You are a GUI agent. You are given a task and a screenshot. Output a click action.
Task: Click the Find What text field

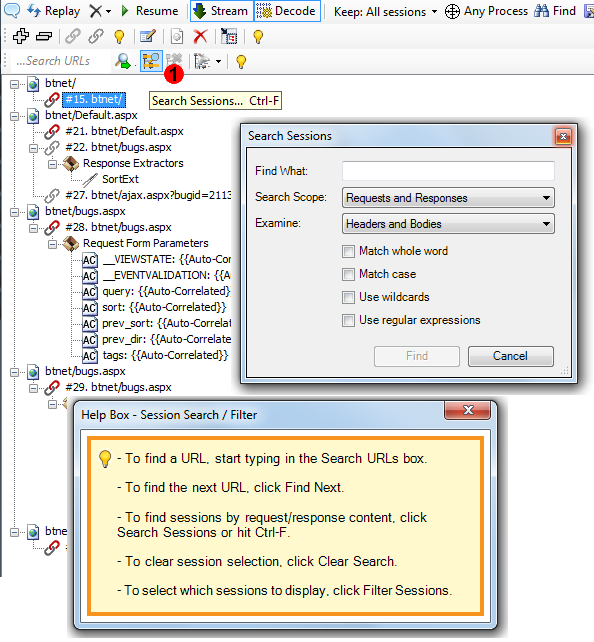(448, 171)
